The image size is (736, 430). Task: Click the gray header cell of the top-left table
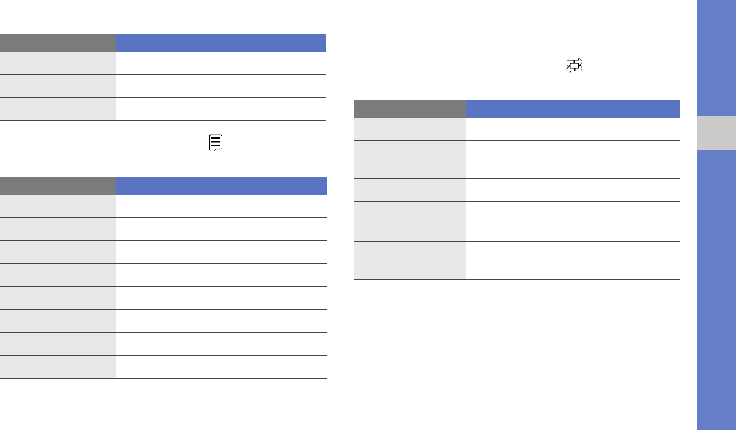(x=57, y=43)
